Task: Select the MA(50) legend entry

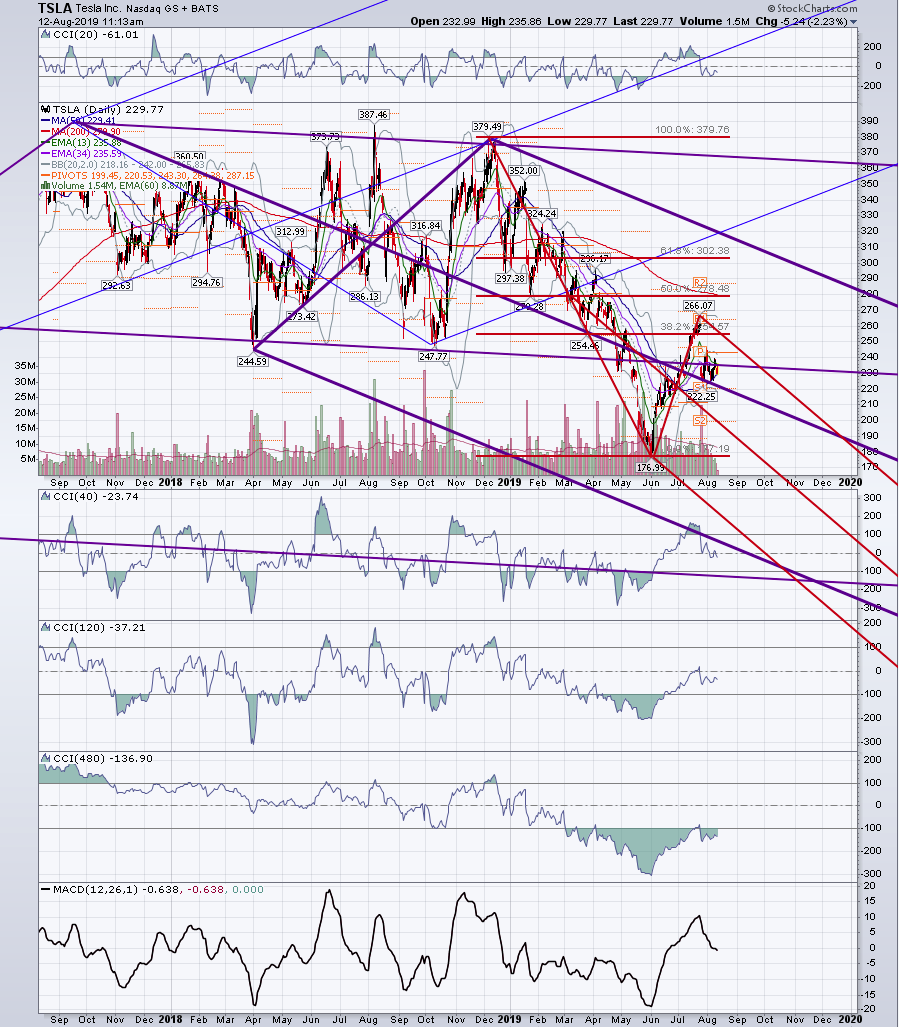Action: [78, 121]
